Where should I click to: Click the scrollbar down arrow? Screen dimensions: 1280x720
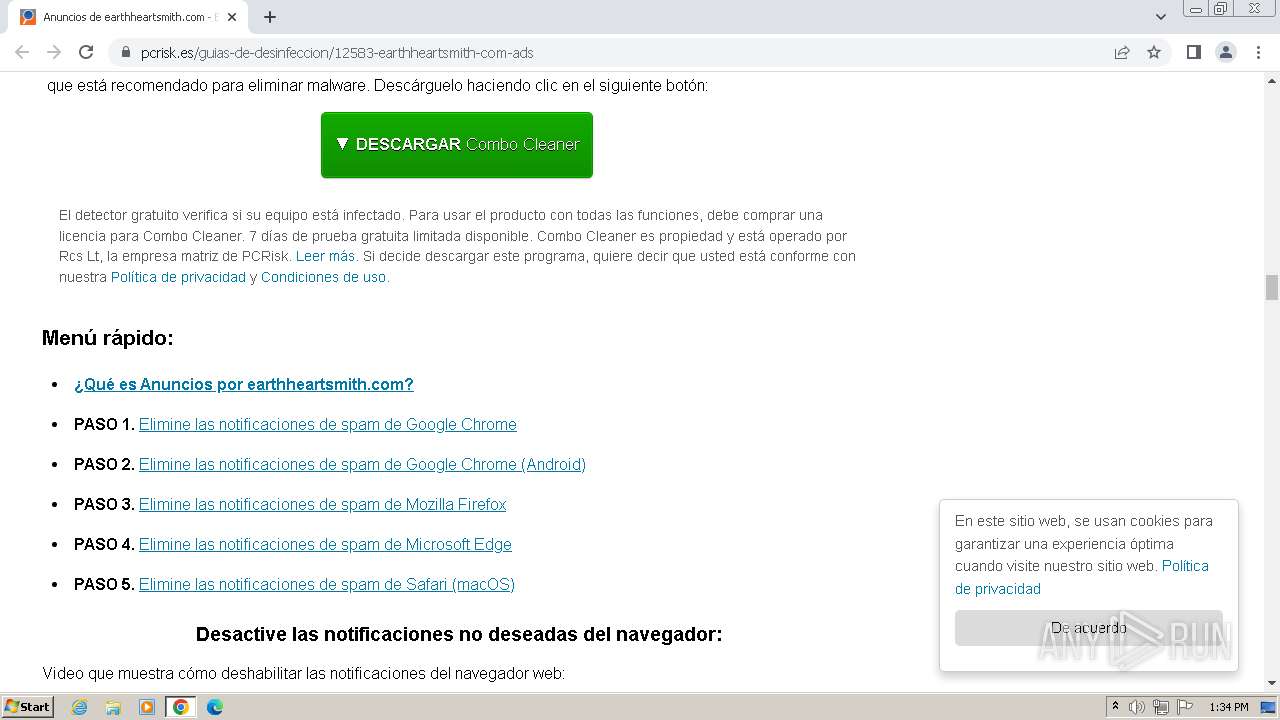click(x=1271, y=683)
